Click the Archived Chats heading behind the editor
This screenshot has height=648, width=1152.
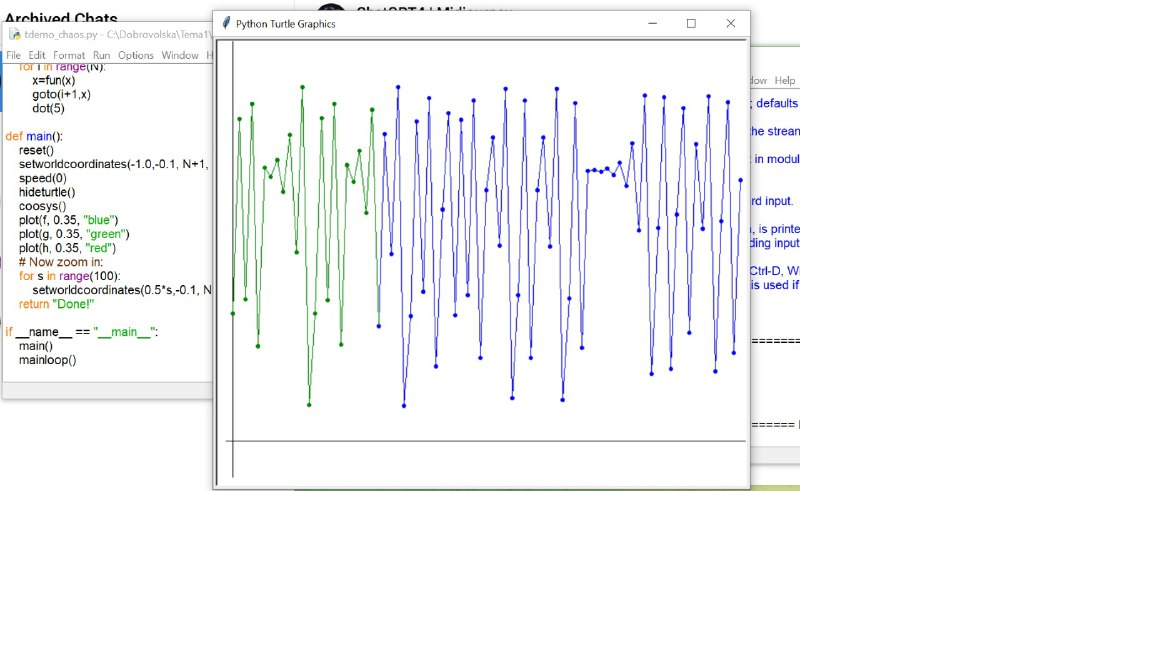point(61,17)
